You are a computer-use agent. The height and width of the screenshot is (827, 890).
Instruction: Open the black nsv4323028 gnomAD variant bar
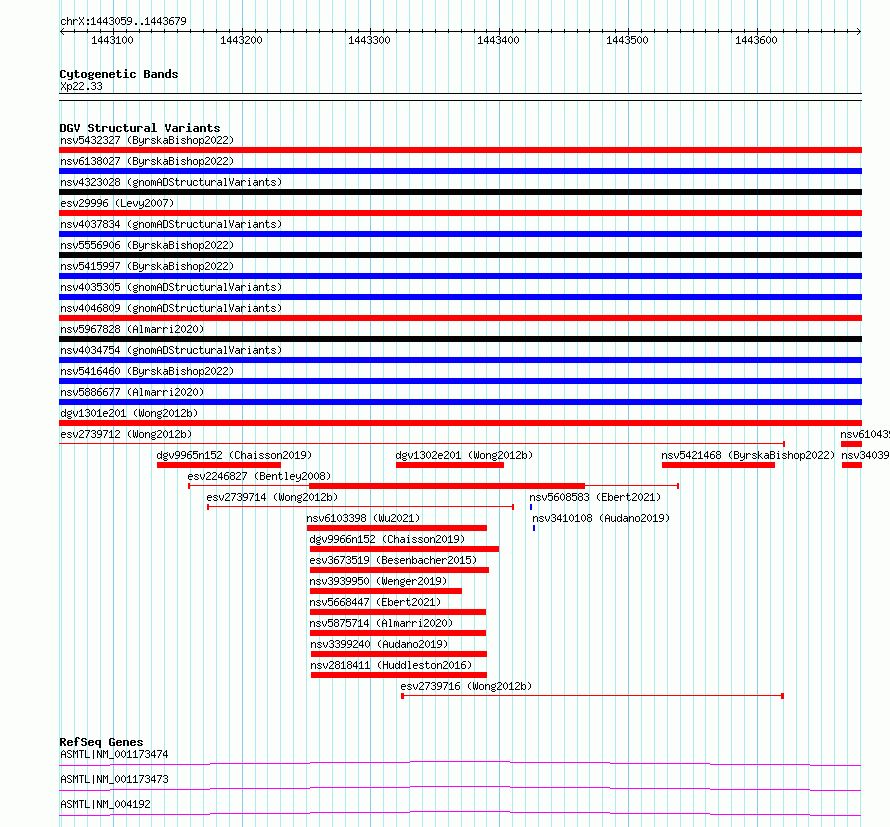click(460, 192)
